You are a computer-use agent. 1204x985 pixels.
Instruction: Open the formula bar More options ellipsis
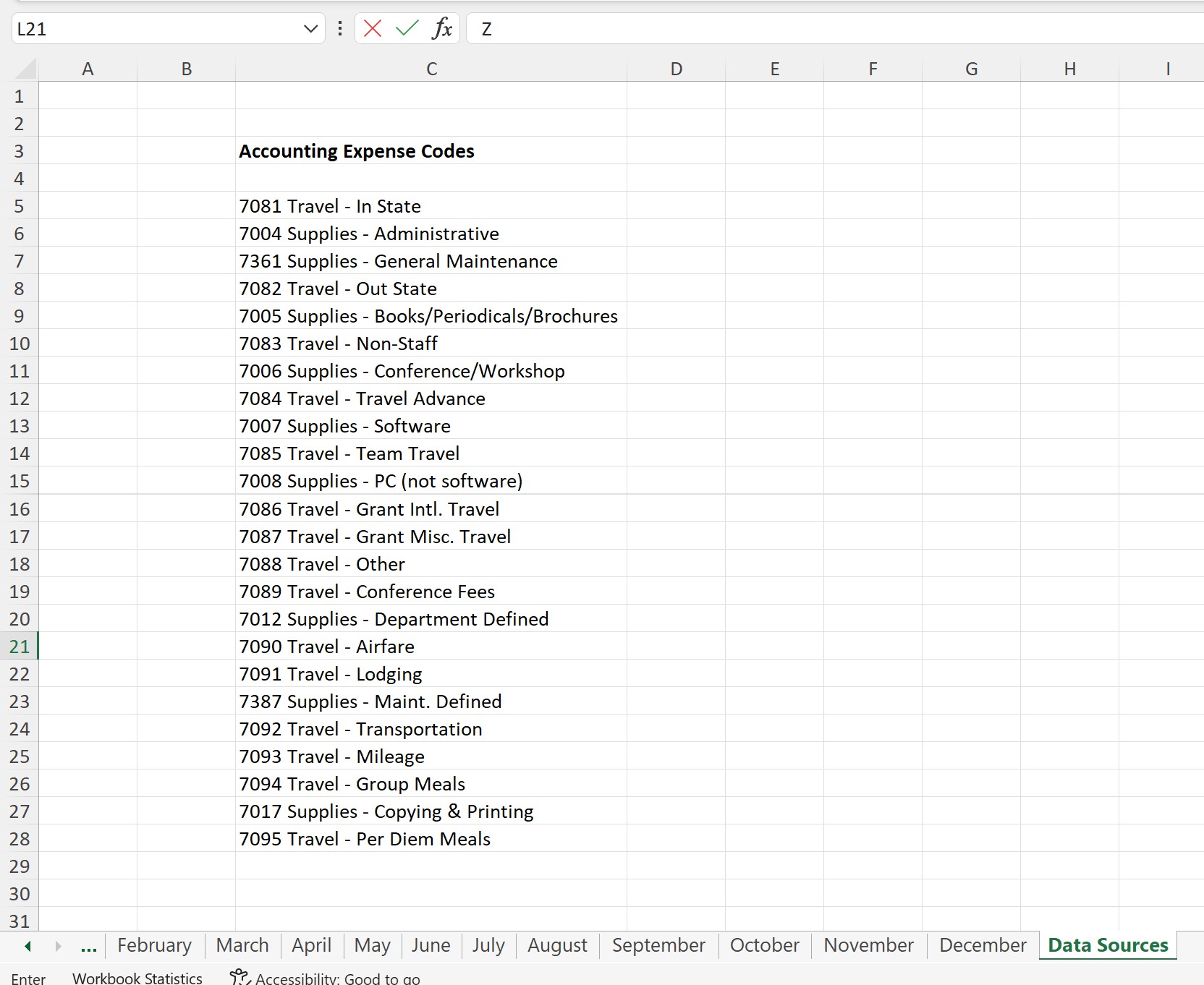[339, 29]
